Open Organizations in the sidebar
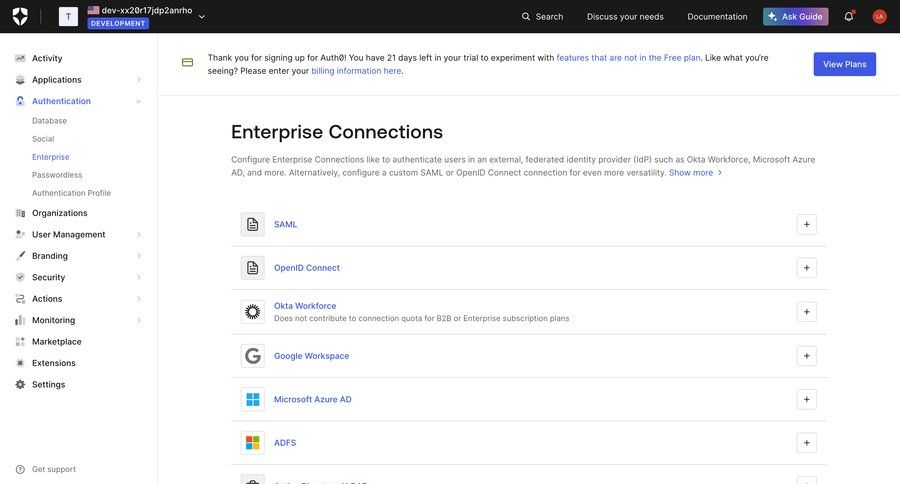900x484 pixels. pos(59,213)
